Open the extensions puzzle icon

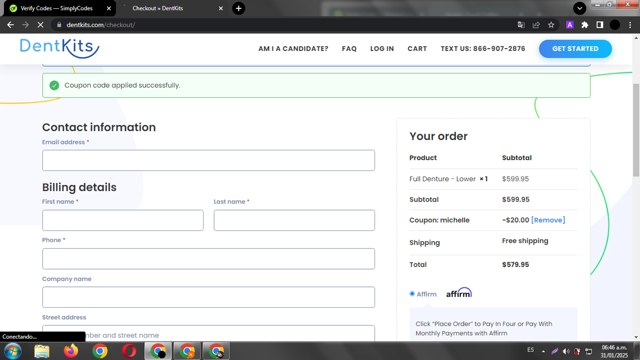click(584, 25)
